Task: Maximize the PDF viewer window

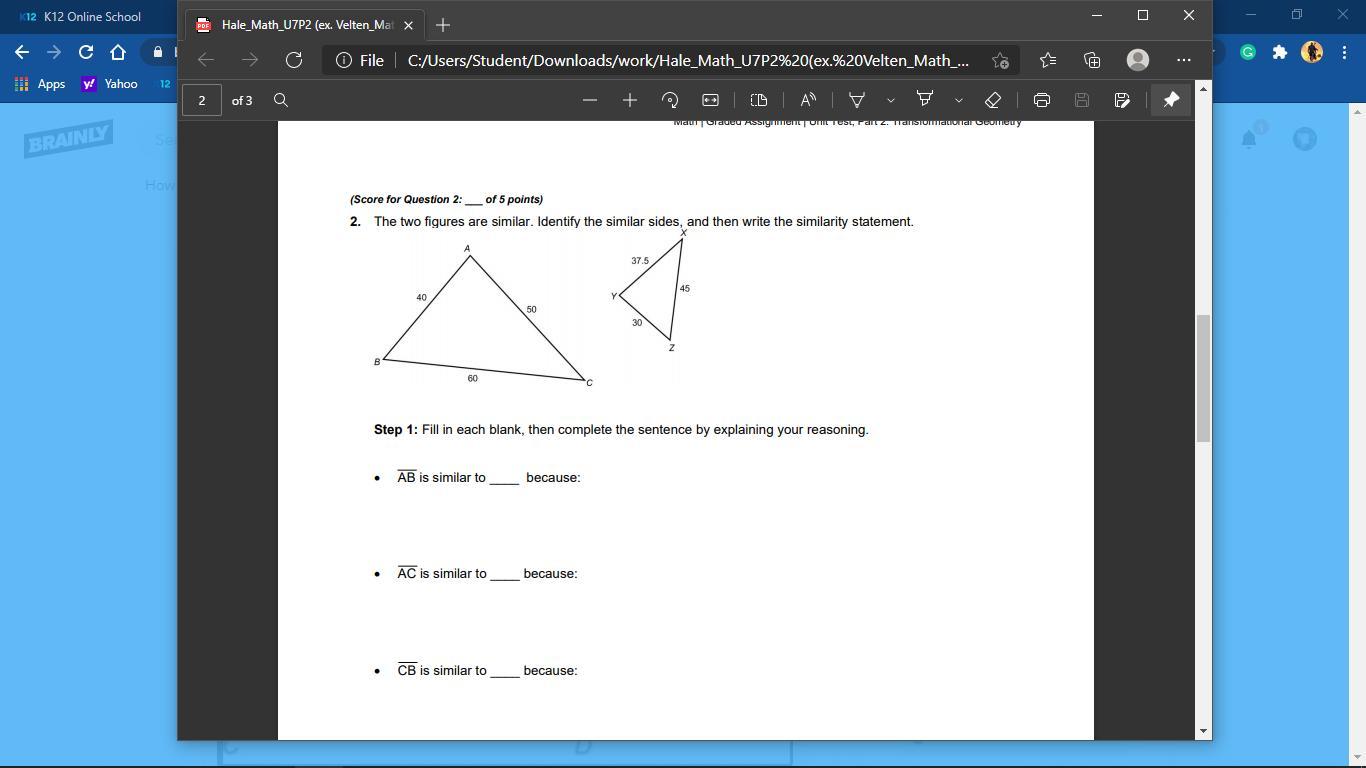Action: tap(1143, 15)
